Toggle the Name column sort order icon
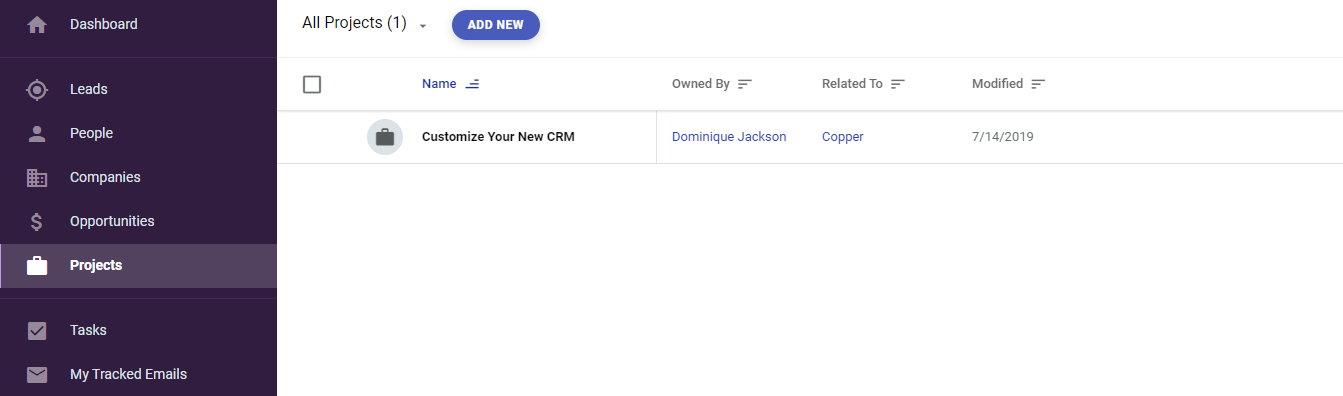This screenshot has width=1343, height=396. click(x=472, y=84)
